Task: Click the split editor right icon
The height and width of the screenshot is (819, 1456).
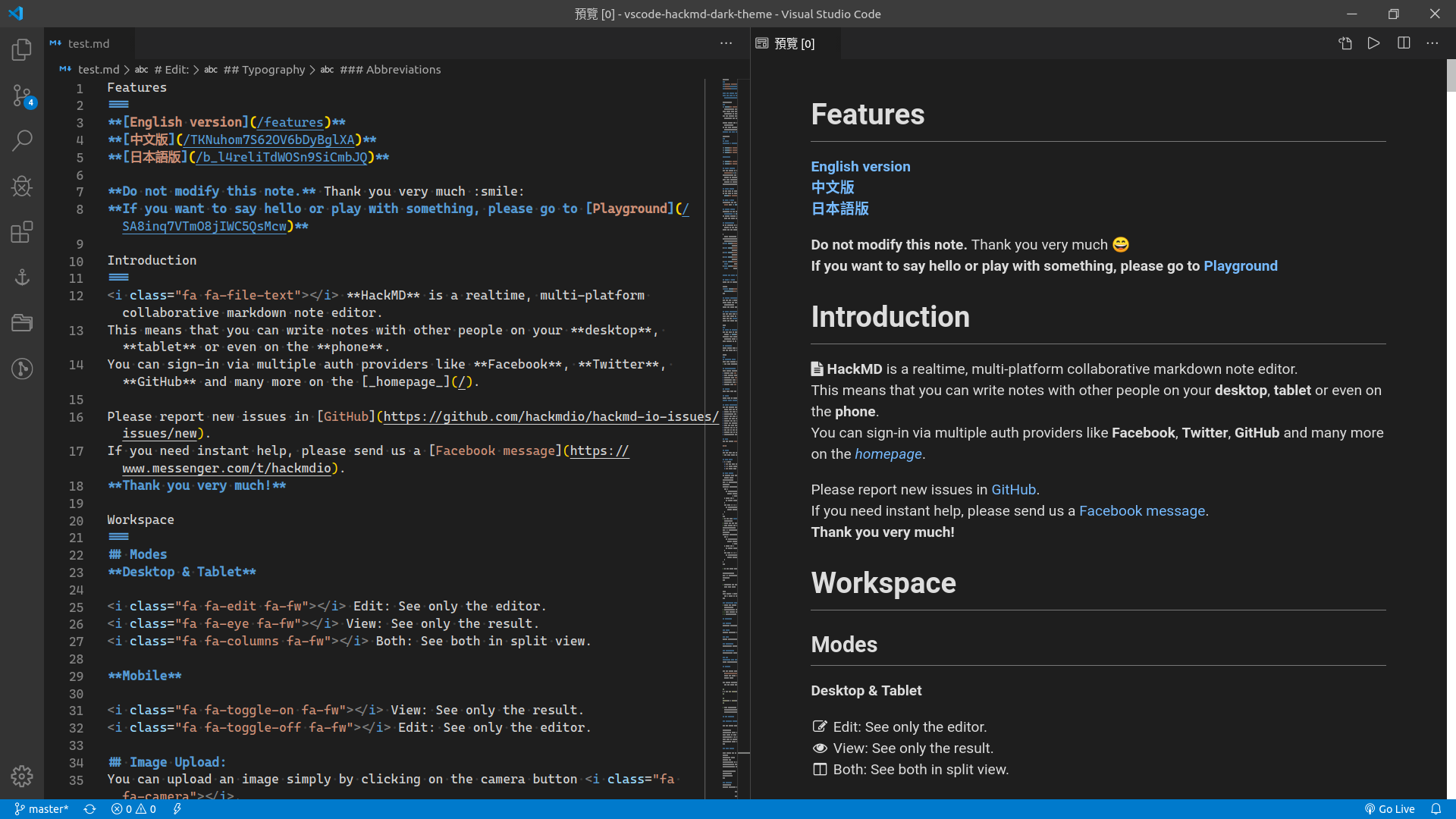Action: coord(1404,43)
